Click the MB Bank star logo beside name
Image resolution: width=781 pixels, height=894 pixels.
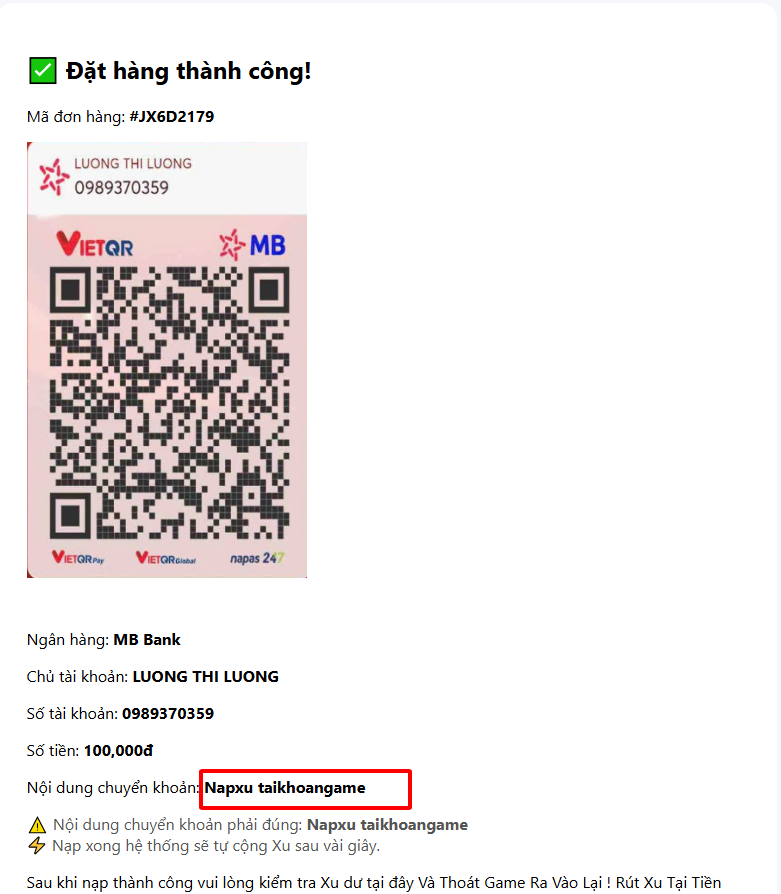[x=54, y=177]
